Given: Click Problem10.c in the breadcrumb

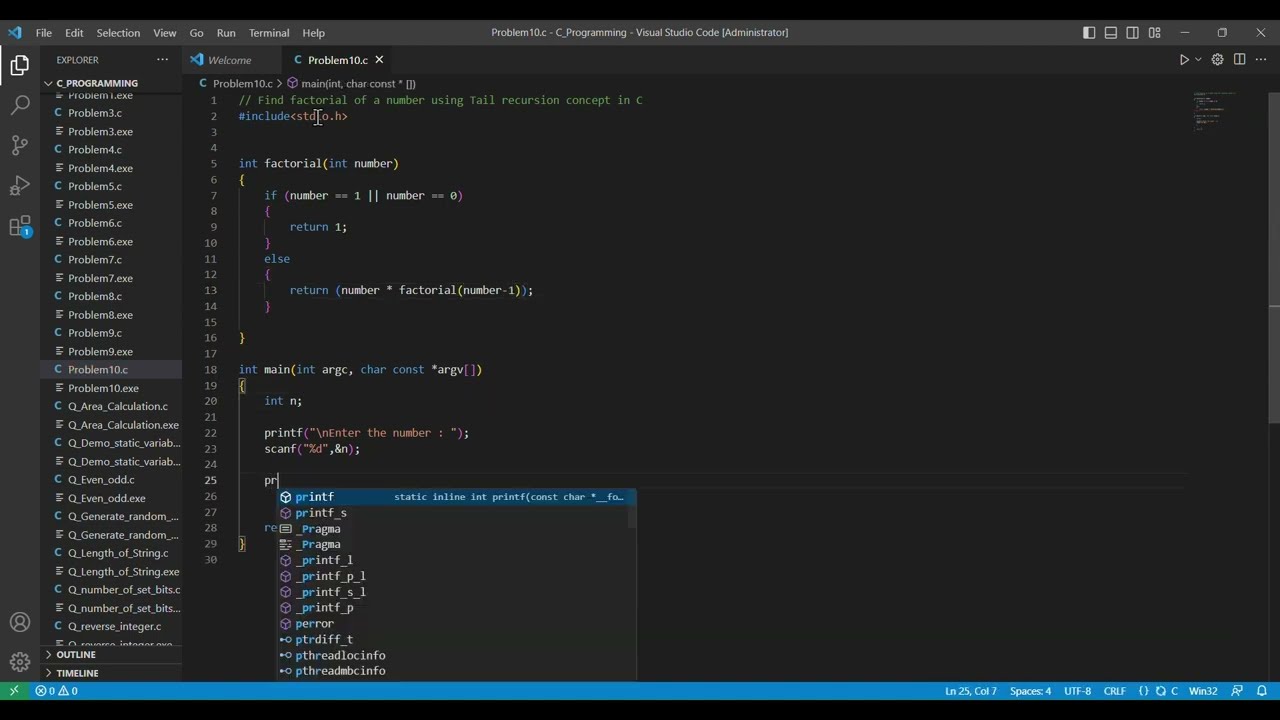Looking at the screenshot, I should (x=242, y=84).
